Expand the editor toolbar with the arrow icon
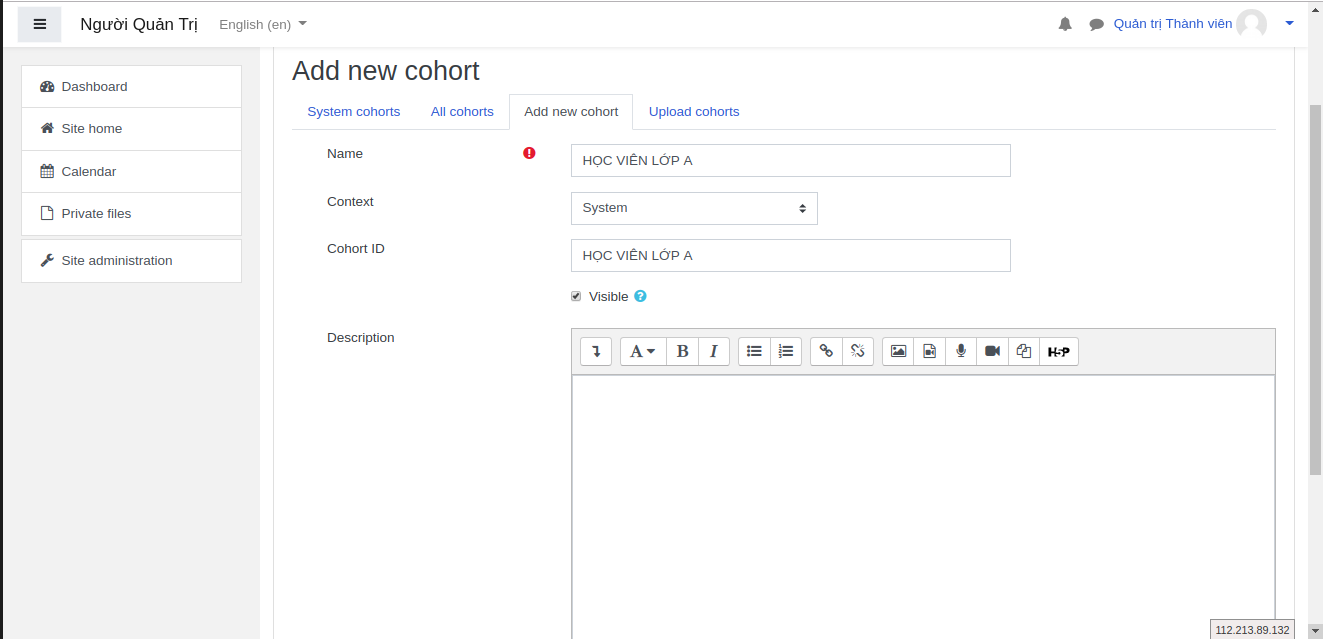This screenshot has height=639, width=1323. tap(595, 351)
